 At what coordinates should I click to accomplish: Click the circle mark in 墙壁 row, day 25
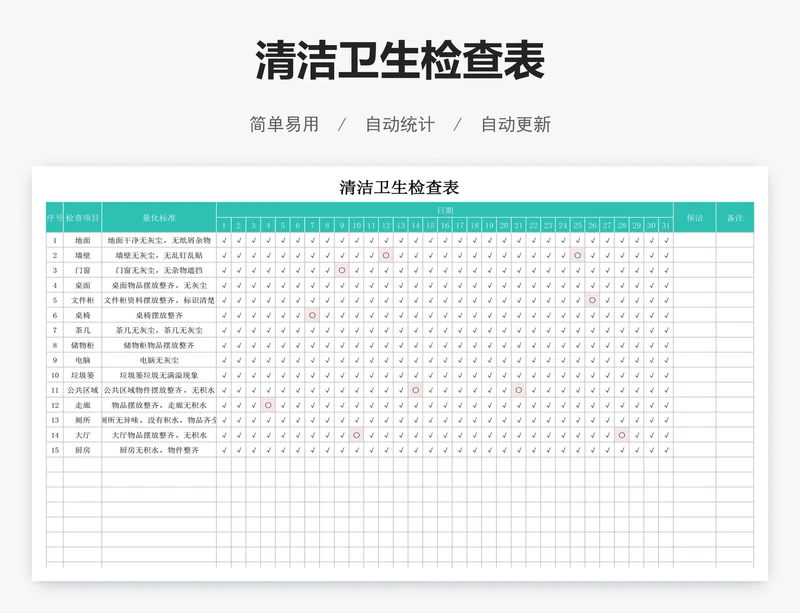(x=578, y=255)
